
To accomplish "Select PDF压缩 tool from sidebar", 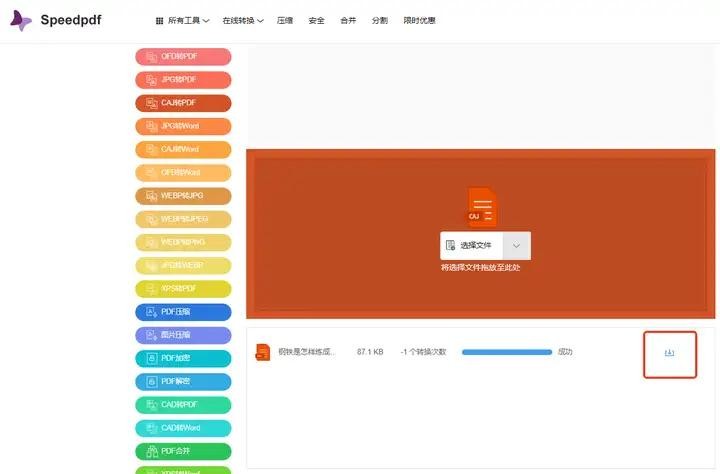I will (x=183, y=312).
